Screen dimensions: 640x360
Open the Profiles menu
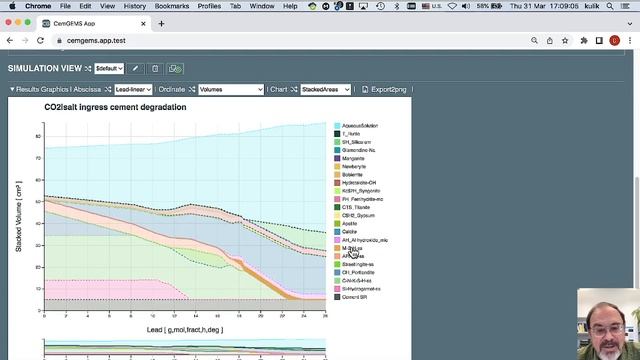point(209,6)
